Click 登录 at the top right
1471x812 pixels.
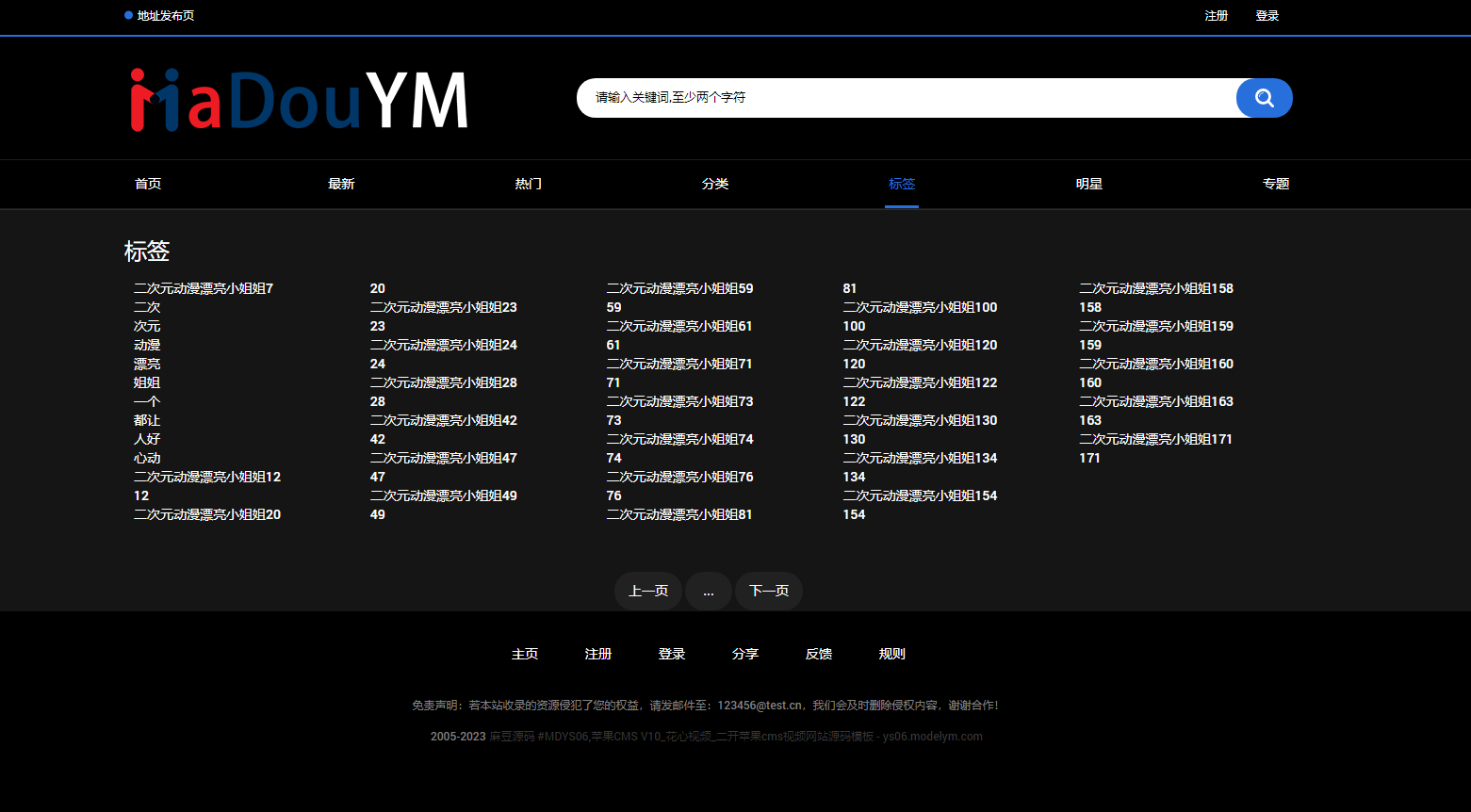point(1267,15)
